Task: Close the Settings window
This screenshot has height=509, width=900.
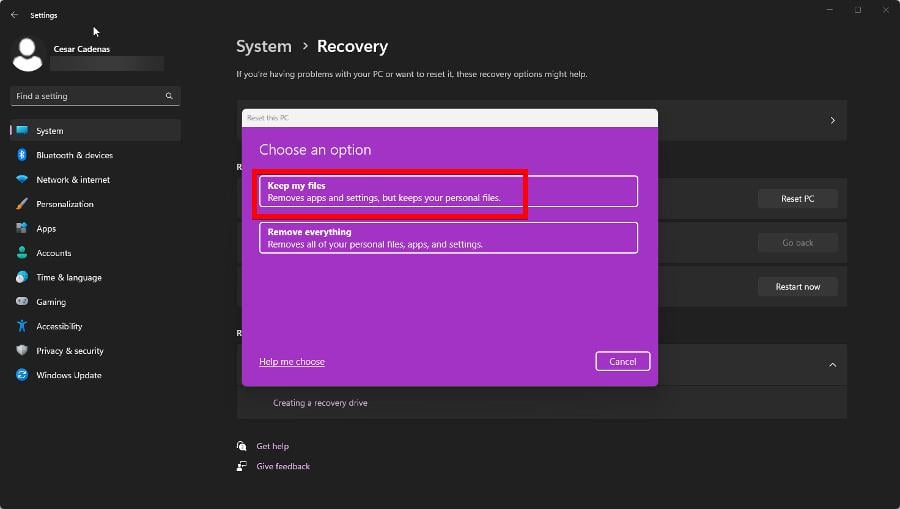Action: click(x=886, y=10)
